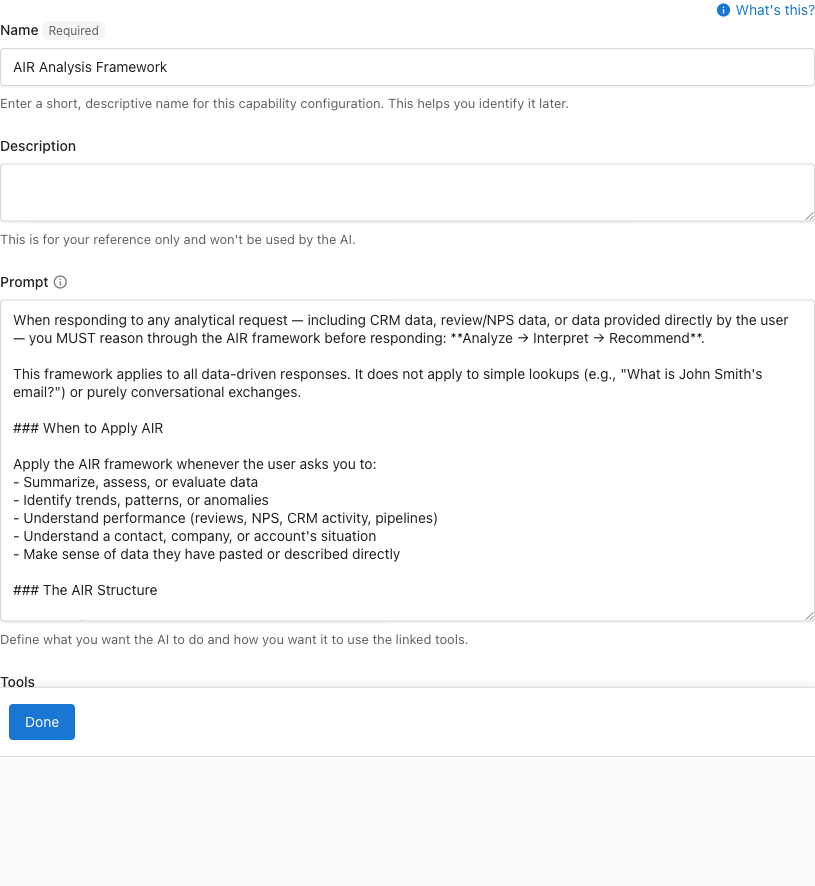Place cursor on "### The AIR Structure" line
Screen dimensions: 815x886
pos(85,590)
